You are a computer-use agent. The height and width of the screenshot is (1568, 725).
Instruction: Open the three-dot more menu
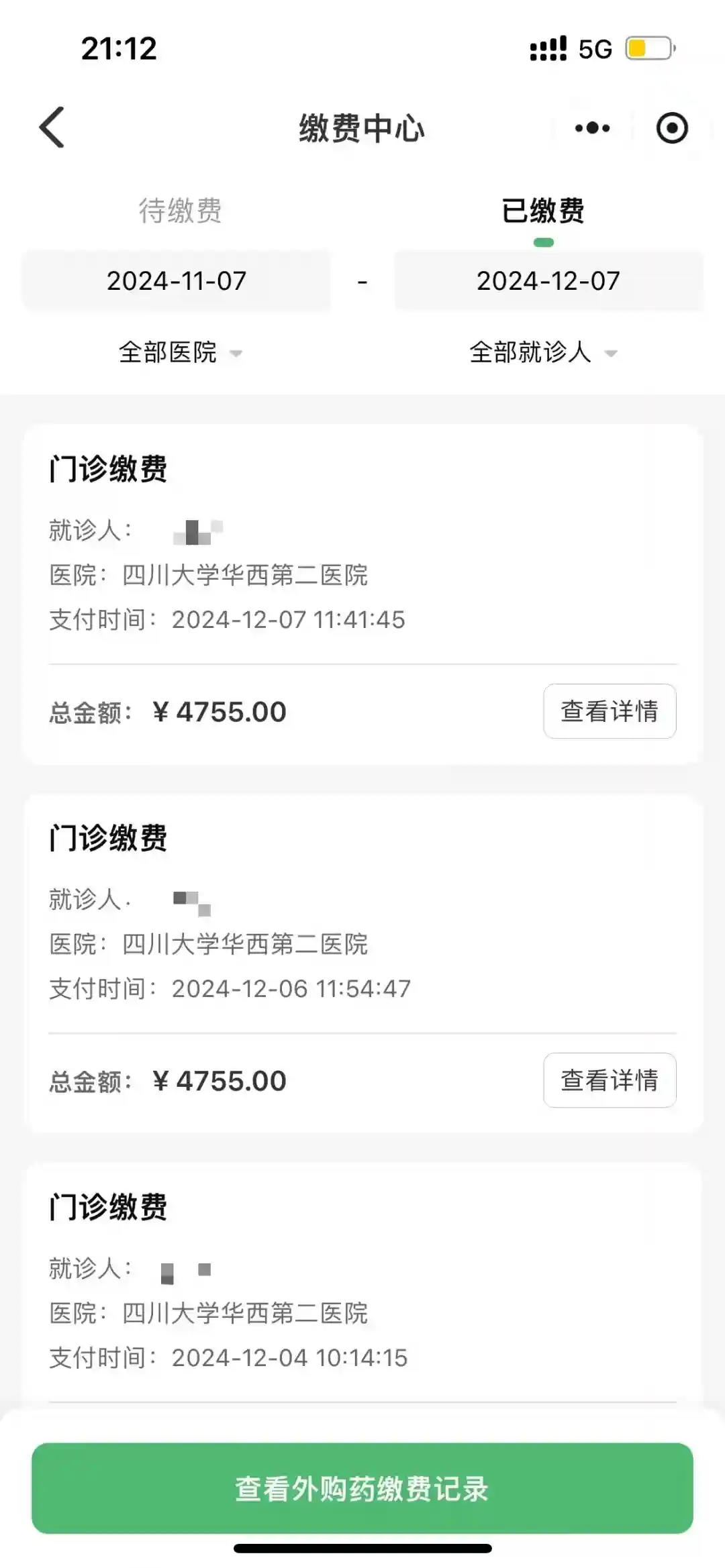[x=592, y=128]
